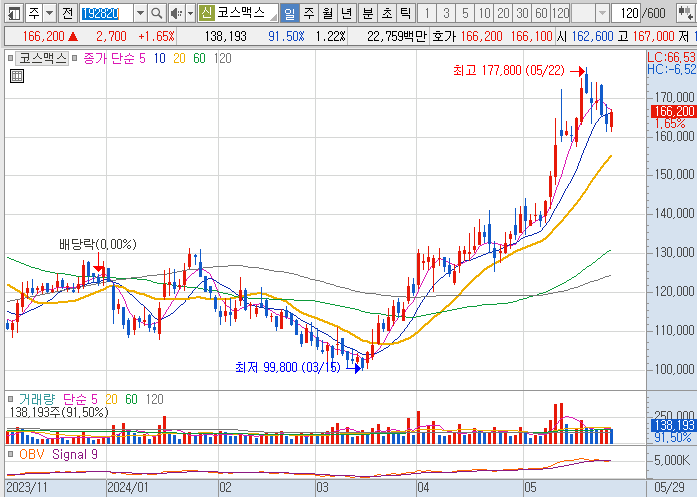Expand the stock code history dropdown
697x497 pixels.
[140, 13]
